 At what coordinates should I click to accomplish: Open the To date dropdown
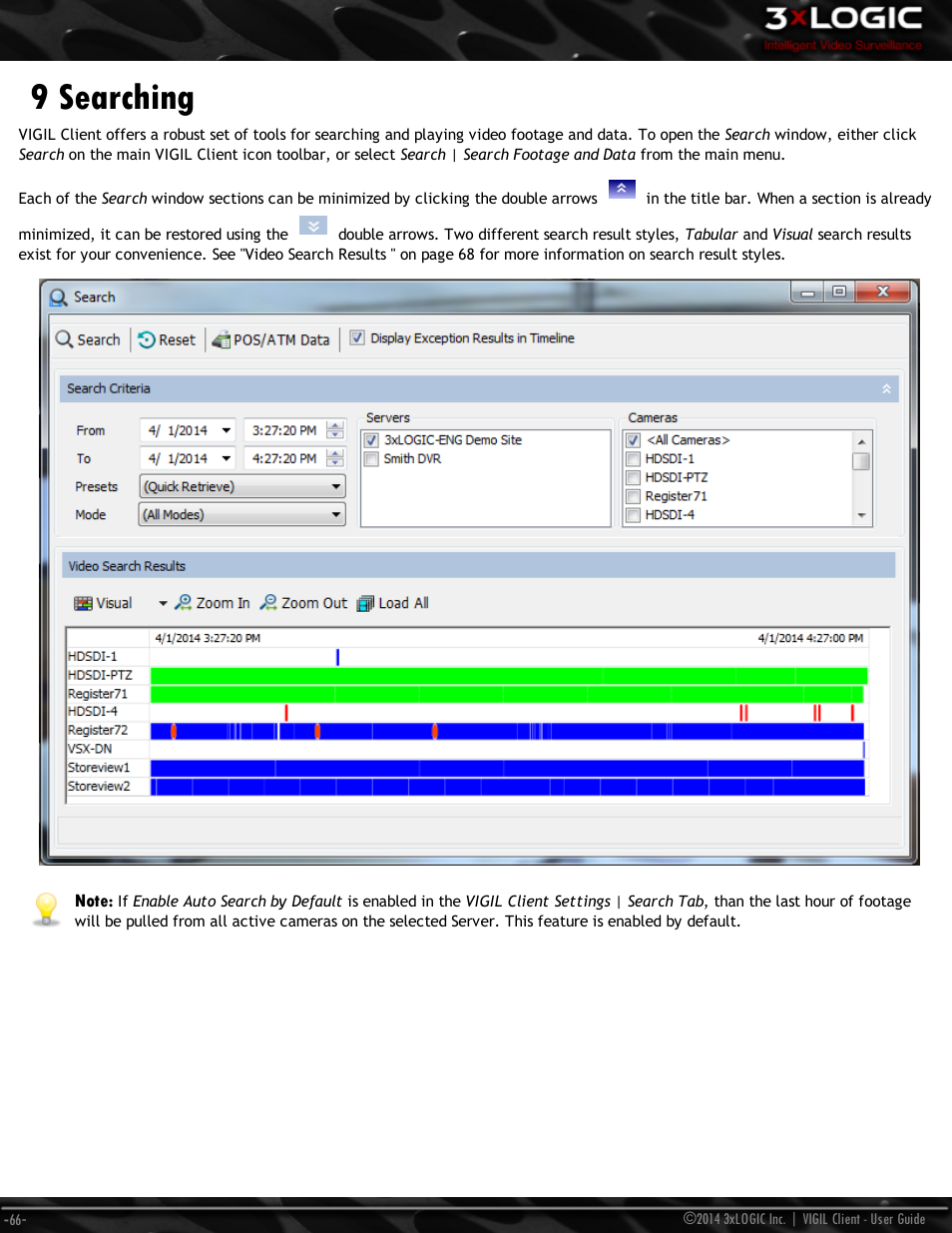click(x=227, y=458)
